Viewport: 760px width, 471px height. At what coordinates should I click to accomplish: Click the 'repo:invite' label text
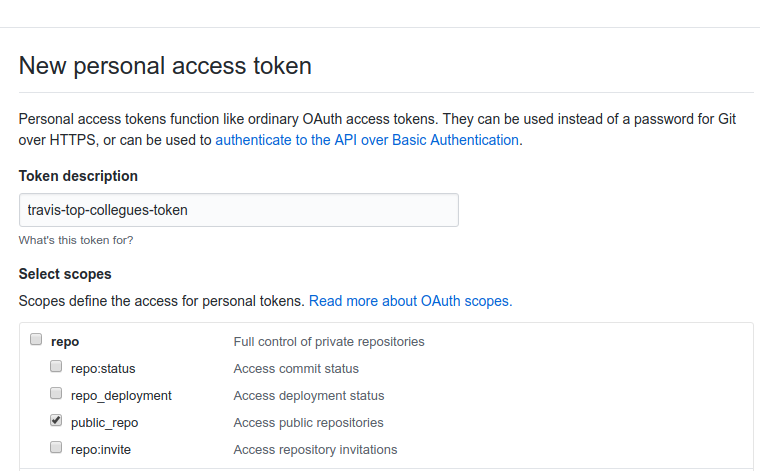100,450
